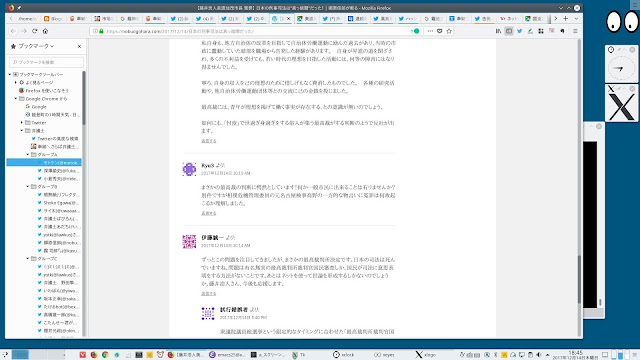640x360 pixels.
Task: Expand the Twitter bookmark folder
Action: (x=22, y=122)
